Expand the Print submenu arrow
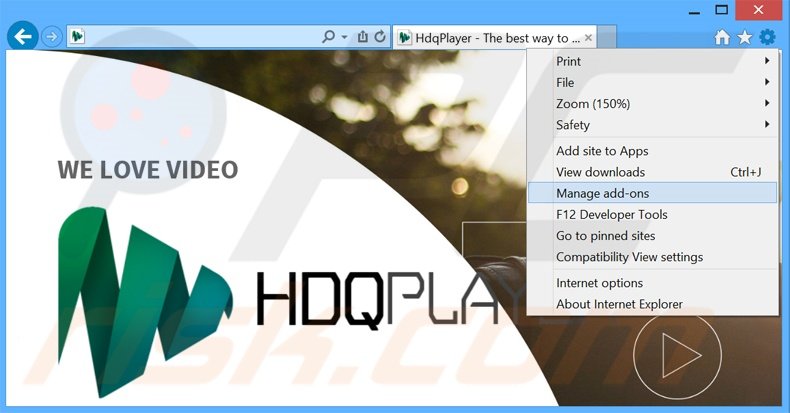Screen dimensions: 790x413 [767, 61]
